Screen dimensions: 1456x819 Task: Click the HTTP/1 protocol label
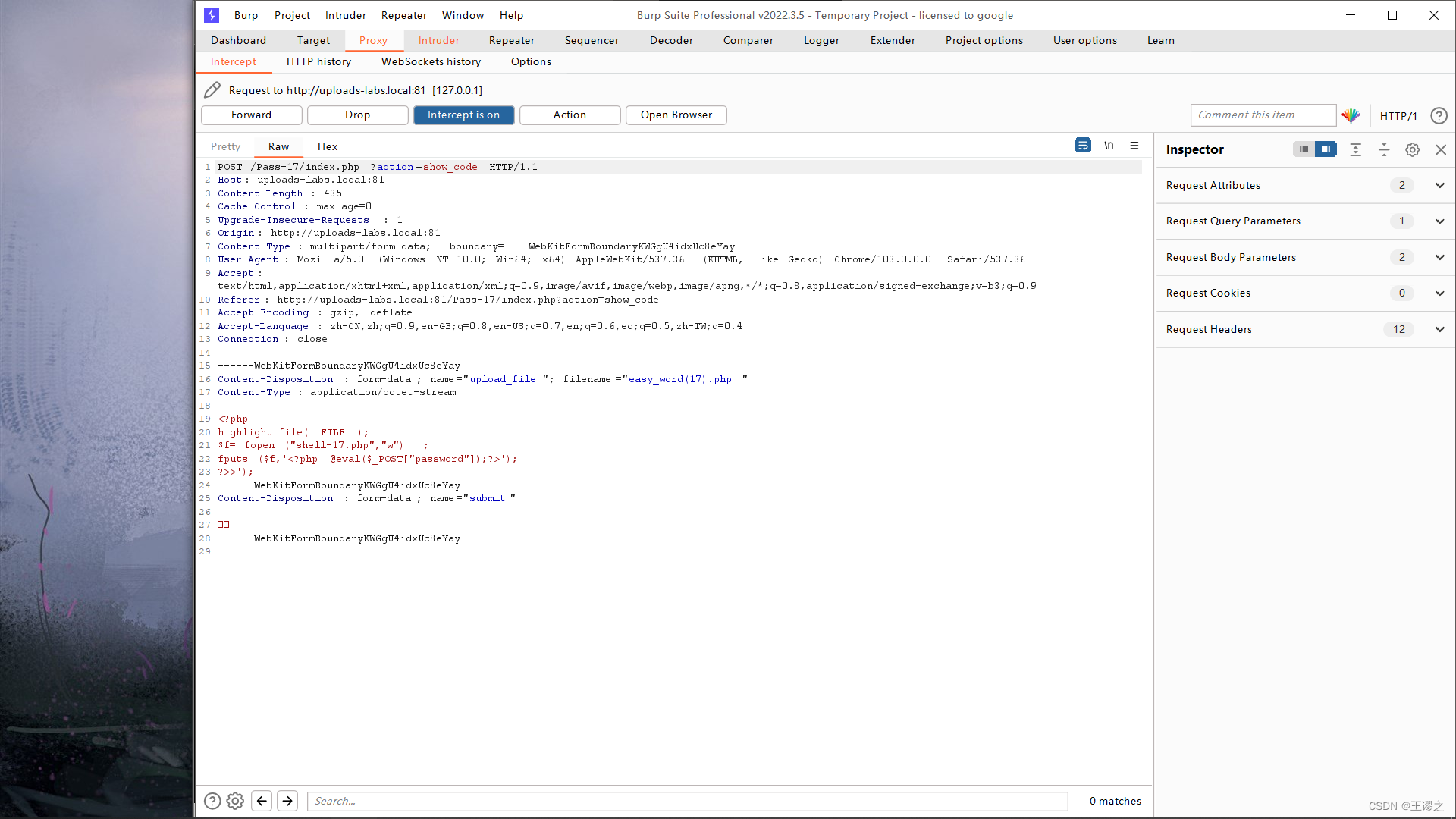(x=1398, y=116)
